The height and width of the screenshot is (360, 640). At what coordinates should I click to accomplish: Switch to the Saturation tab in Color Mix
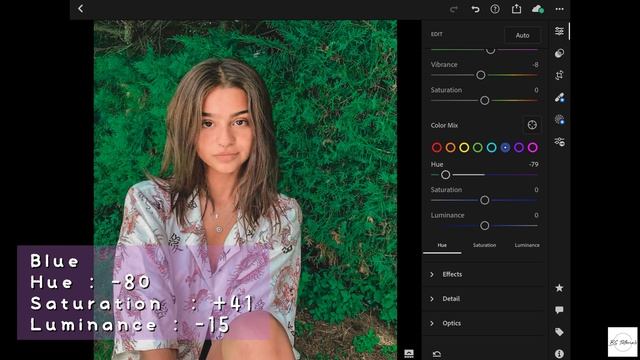pyautogui.click(x=484, y=245)
